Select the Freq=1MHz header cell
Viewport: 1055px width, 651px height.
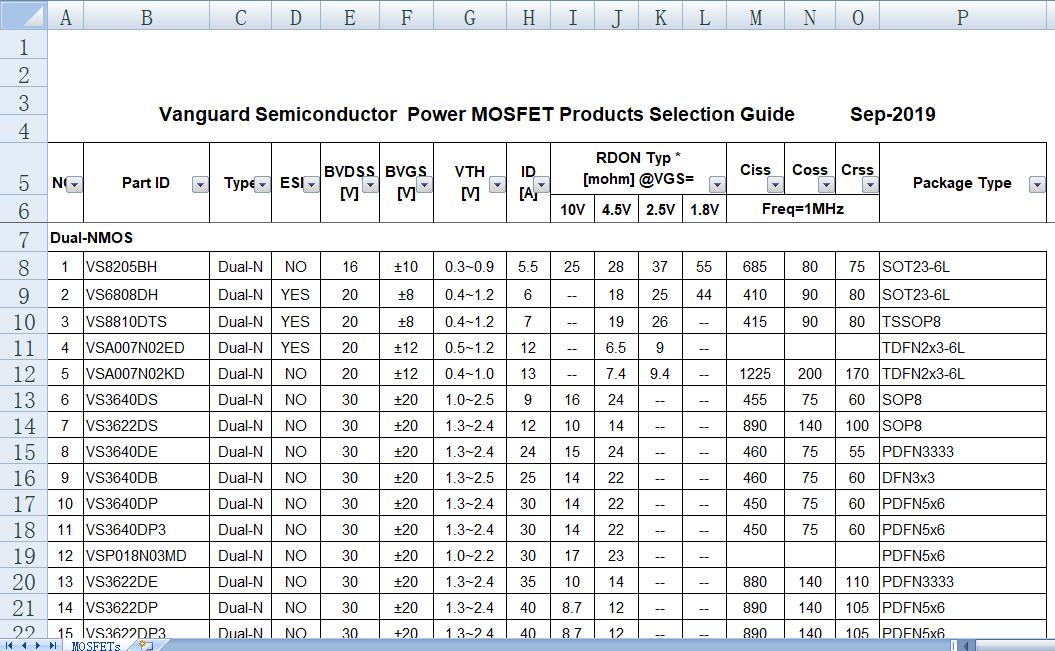803,208
